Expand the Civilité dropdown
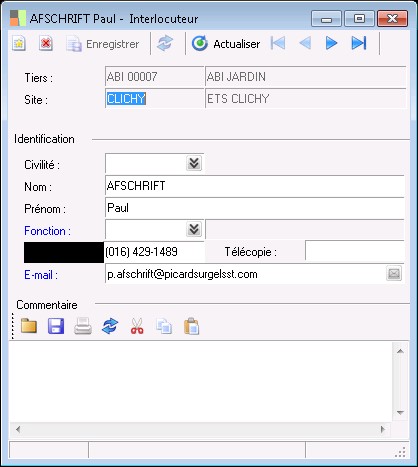Viewport: 418px width, 467px height. pos(194,163)
